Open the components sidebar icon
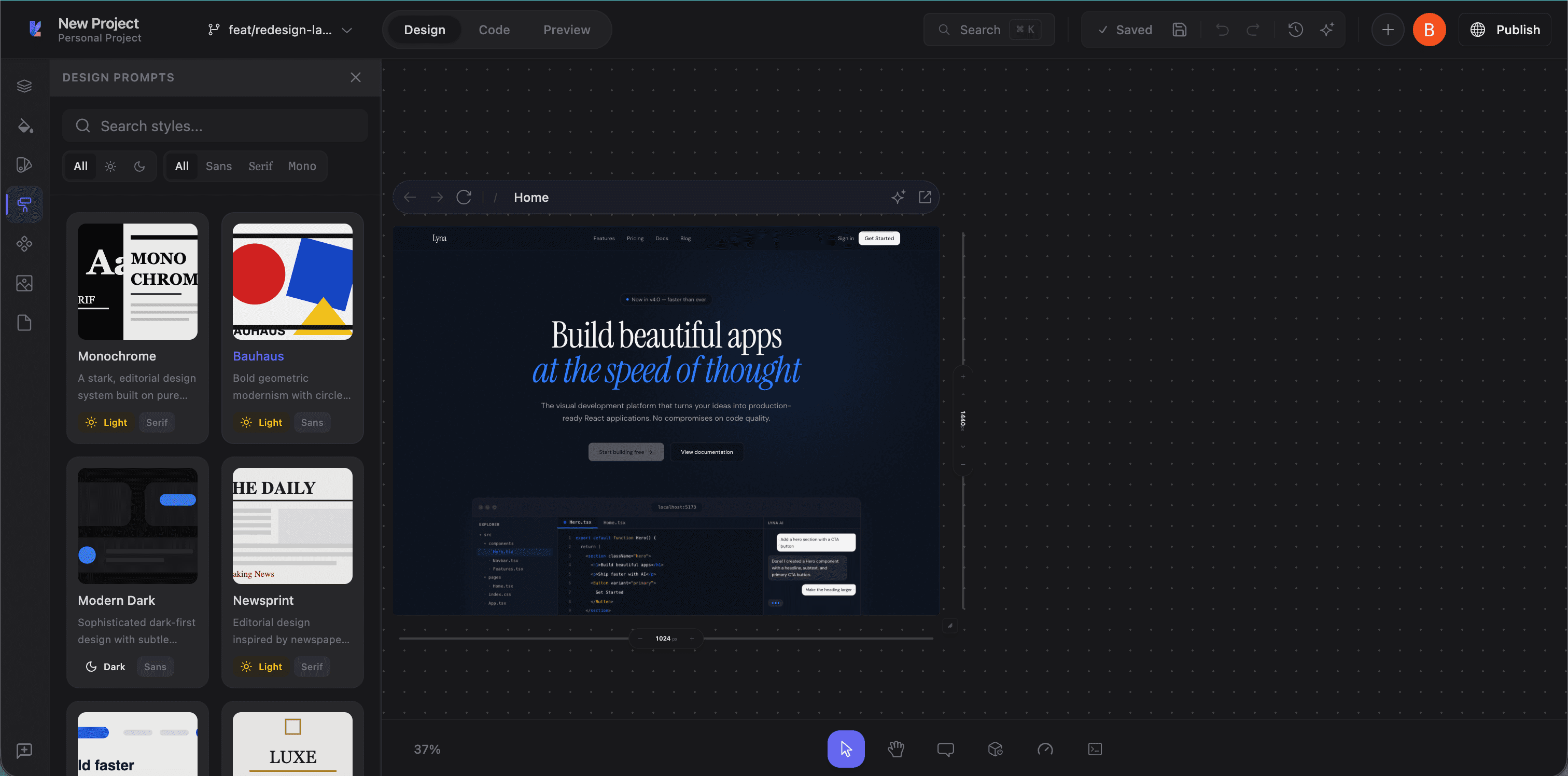1568x776 pixels. (x=24, y=244)
